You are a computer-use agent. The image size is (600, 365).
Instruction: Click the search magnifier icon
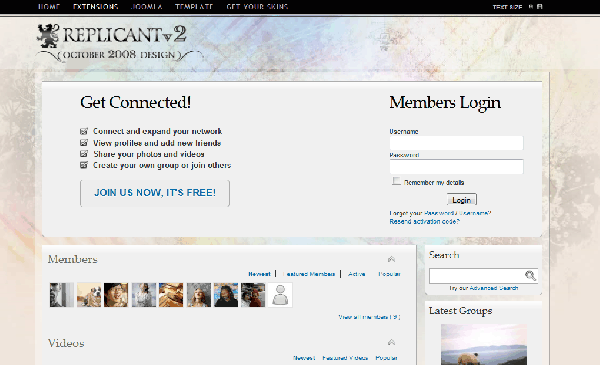coord(530,275)
